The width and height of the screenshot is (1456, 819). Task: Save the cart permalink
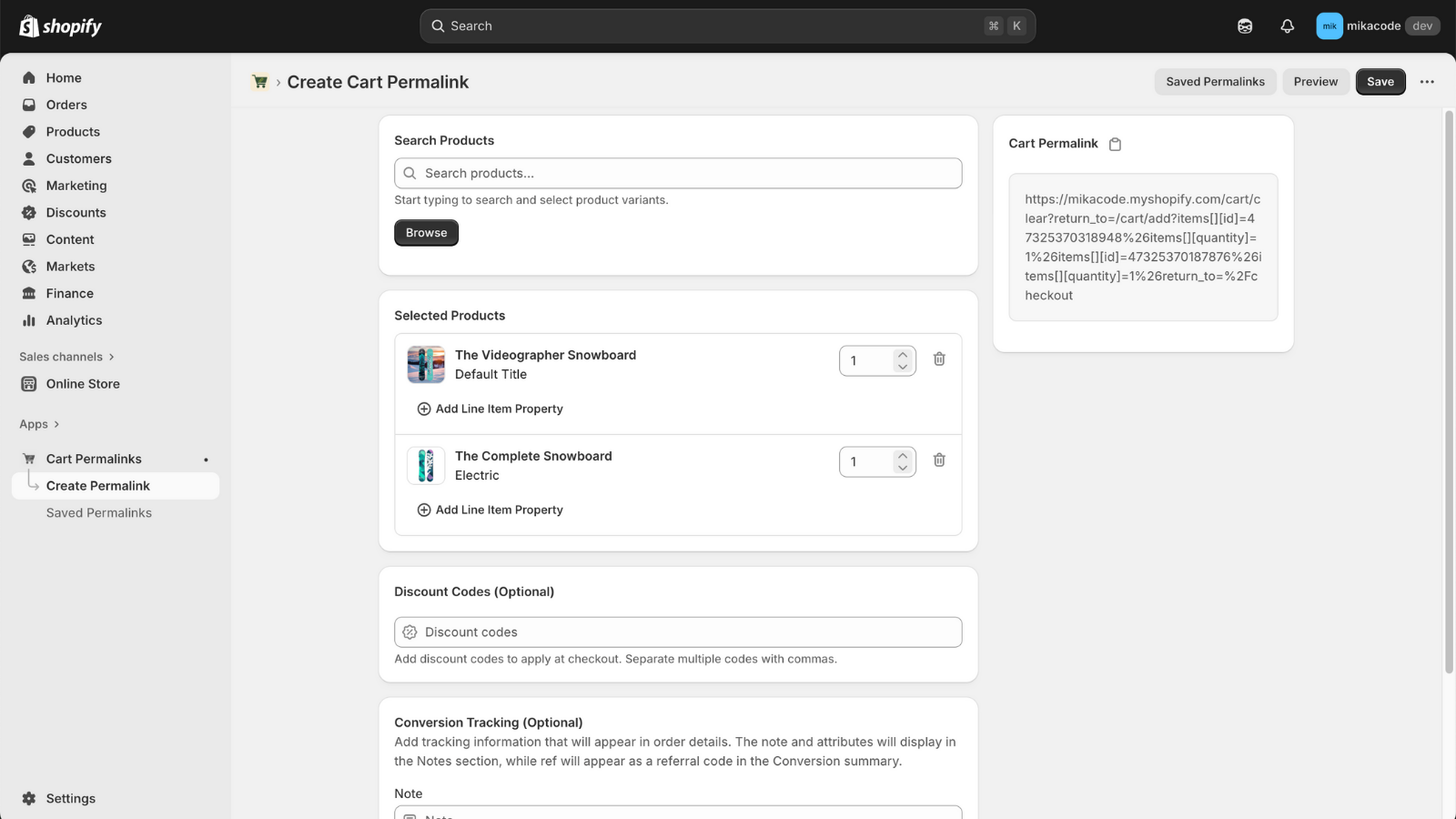[x=1380, y=81]
